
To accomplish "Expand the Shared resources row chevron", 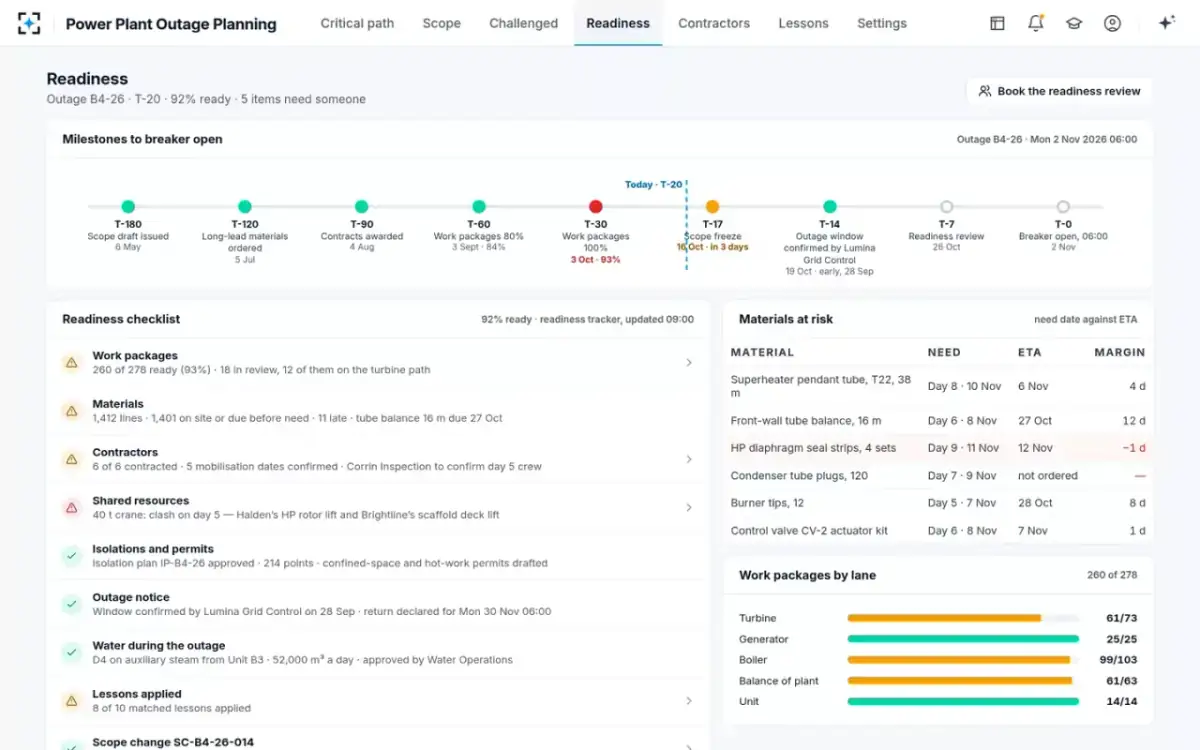I will click(x=689, y=508).
